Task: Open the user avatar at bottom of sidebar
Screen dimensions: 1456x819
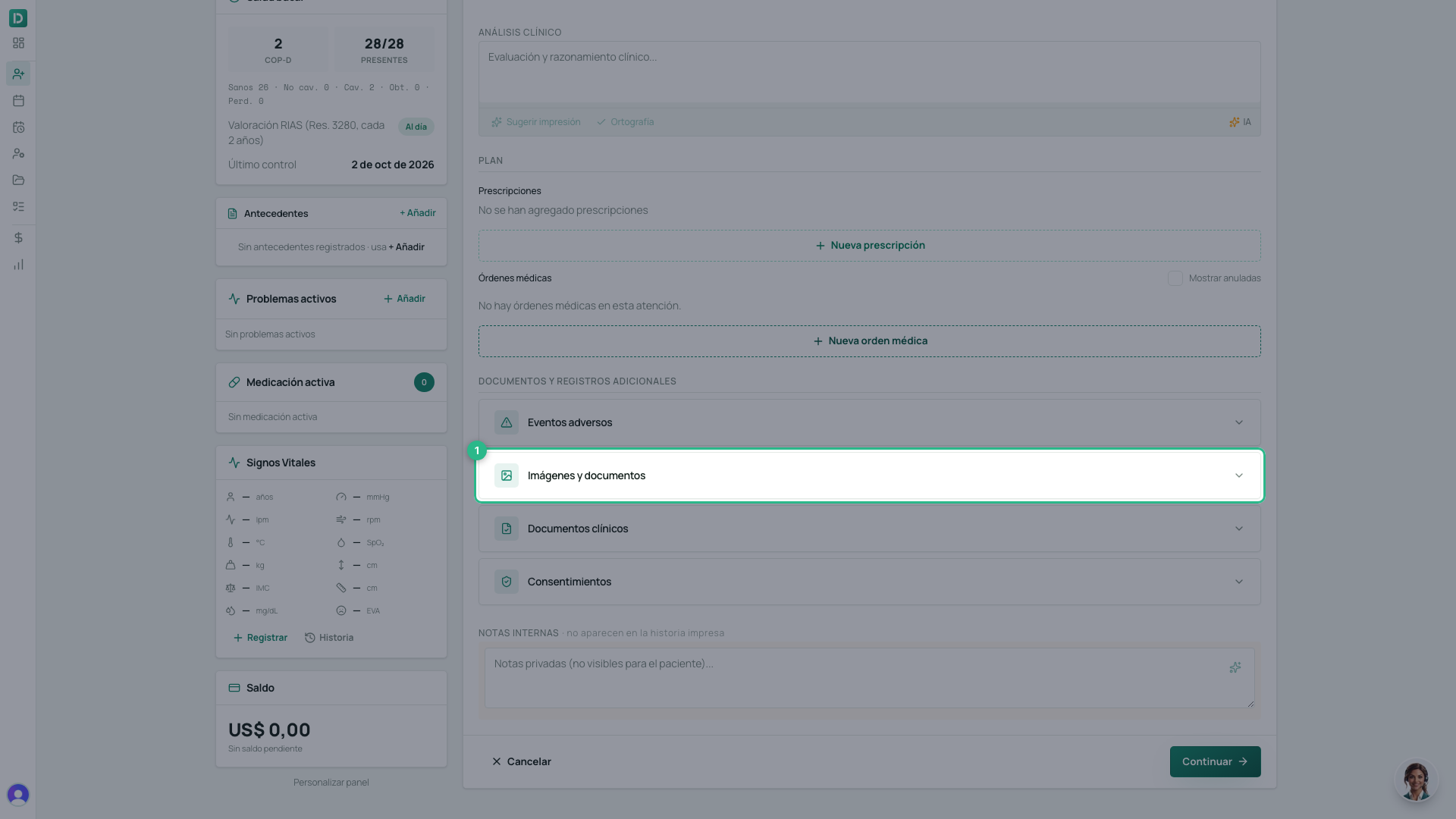Action: [x=18, y=794]
